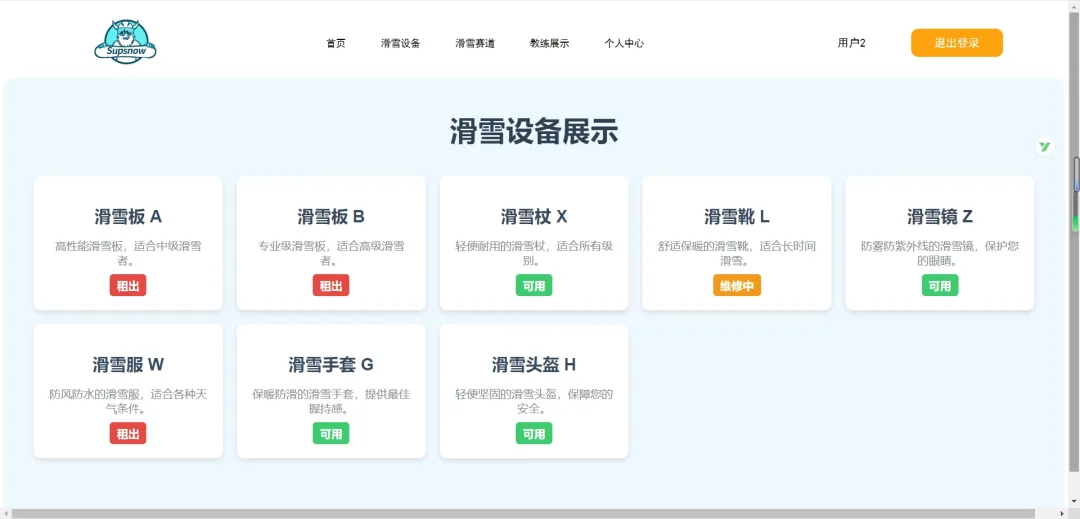Open the 滑雪设备 nav item
1080x519 pixels.
[x=400, y=43]
